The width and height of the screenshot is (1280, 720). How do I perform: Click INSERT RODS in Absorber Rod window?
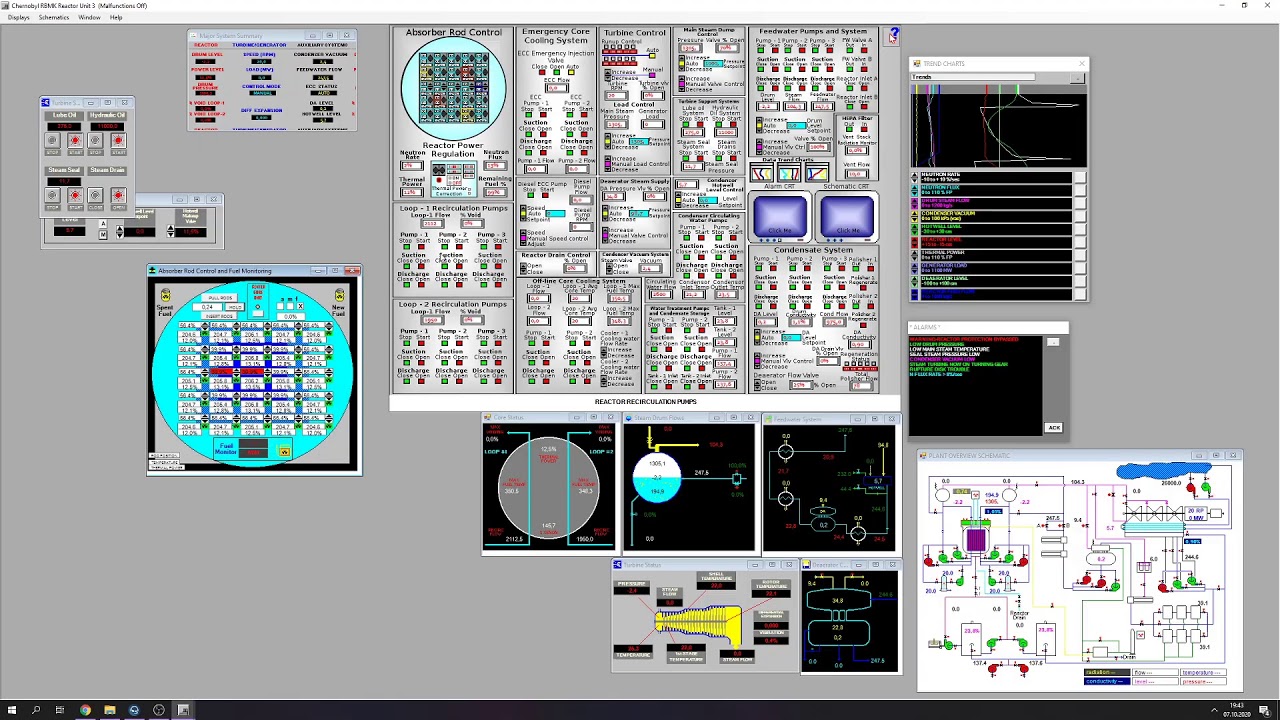pyautogui.click(x=221, y=316)
